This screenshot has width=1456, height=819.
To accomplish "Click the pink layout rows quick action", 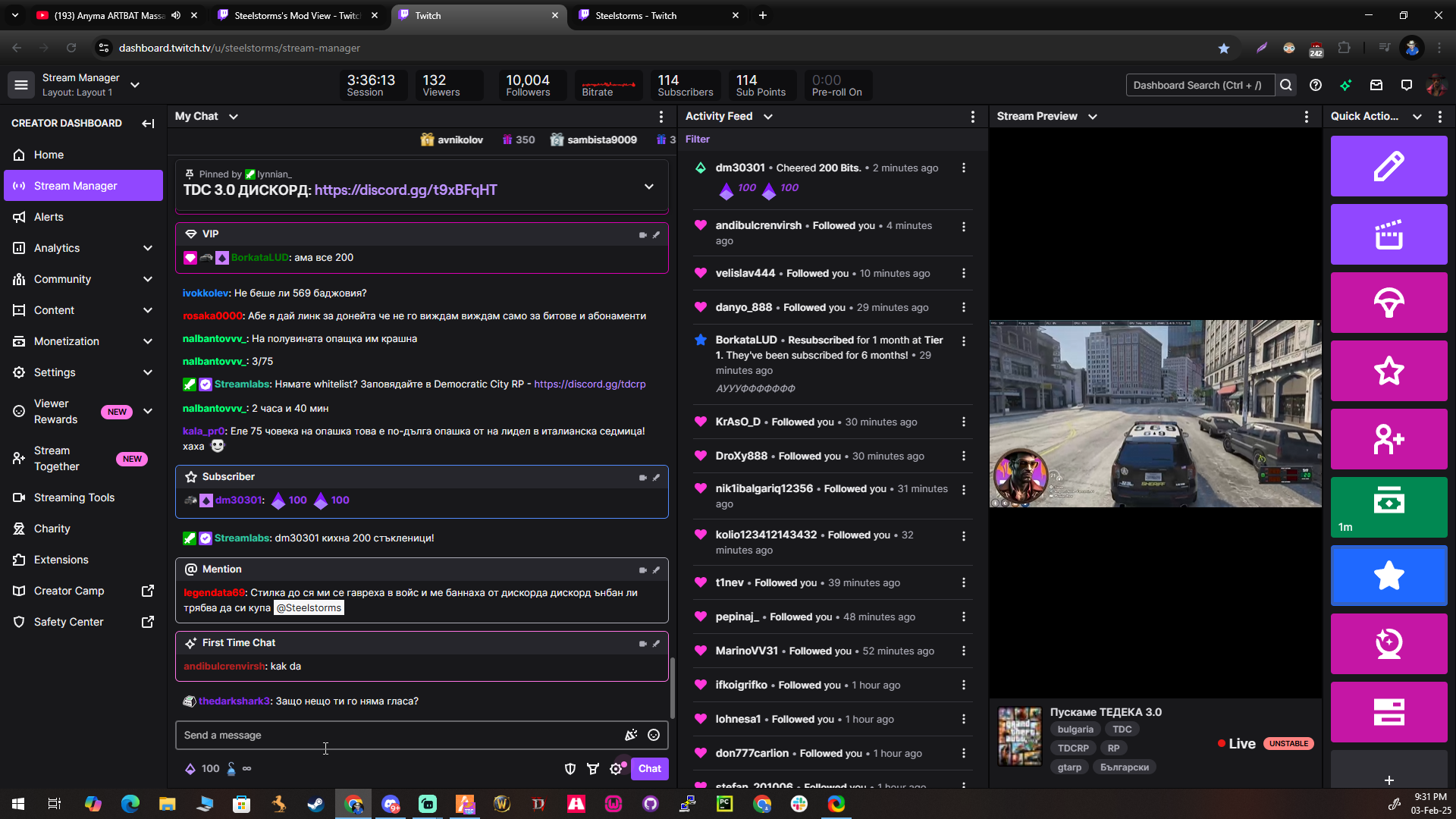I will (x=1389, y=712).
